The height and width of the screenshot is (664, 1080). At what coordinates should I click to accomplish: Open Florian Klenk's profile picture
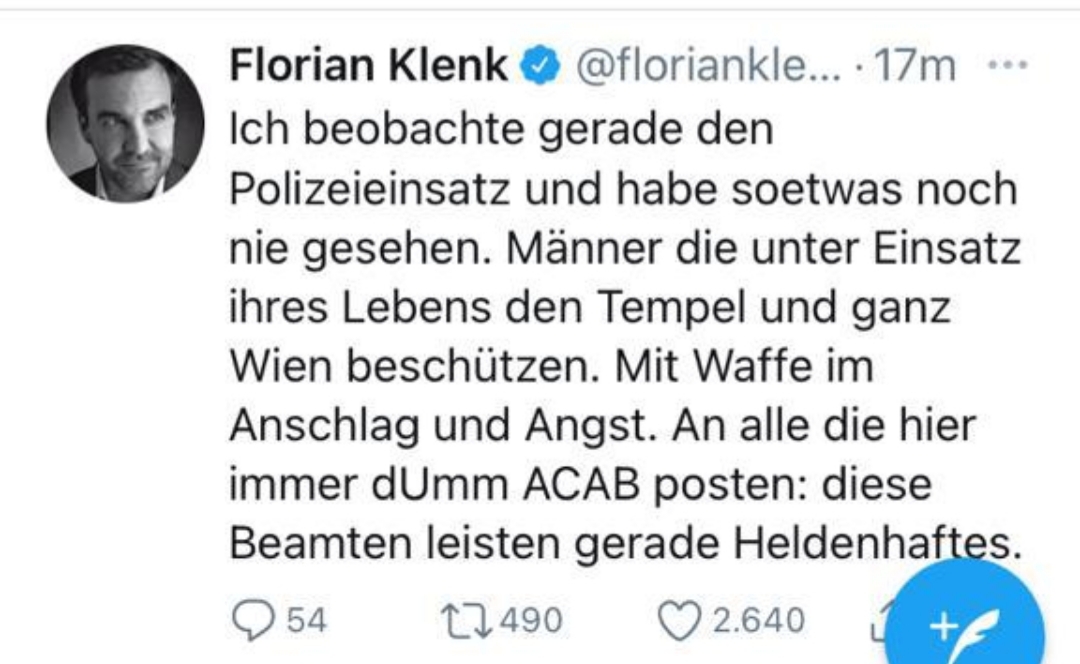(125, 124)
